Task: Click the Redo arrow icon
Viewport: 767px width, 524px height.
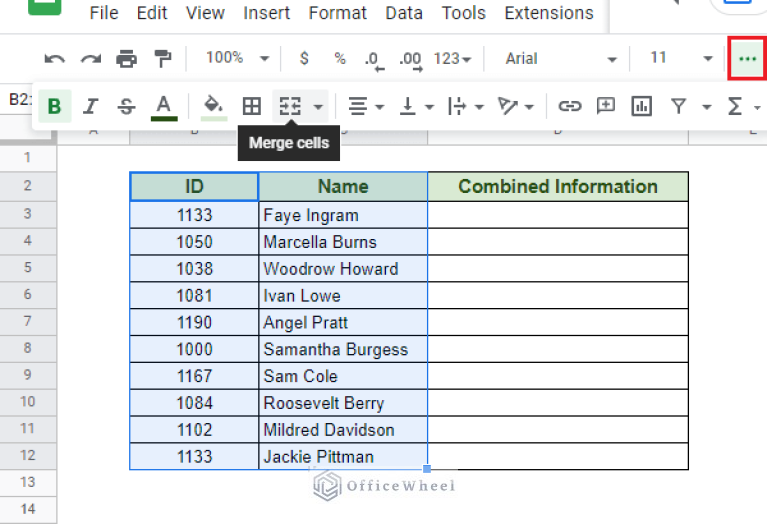Action: coord(90,59)
